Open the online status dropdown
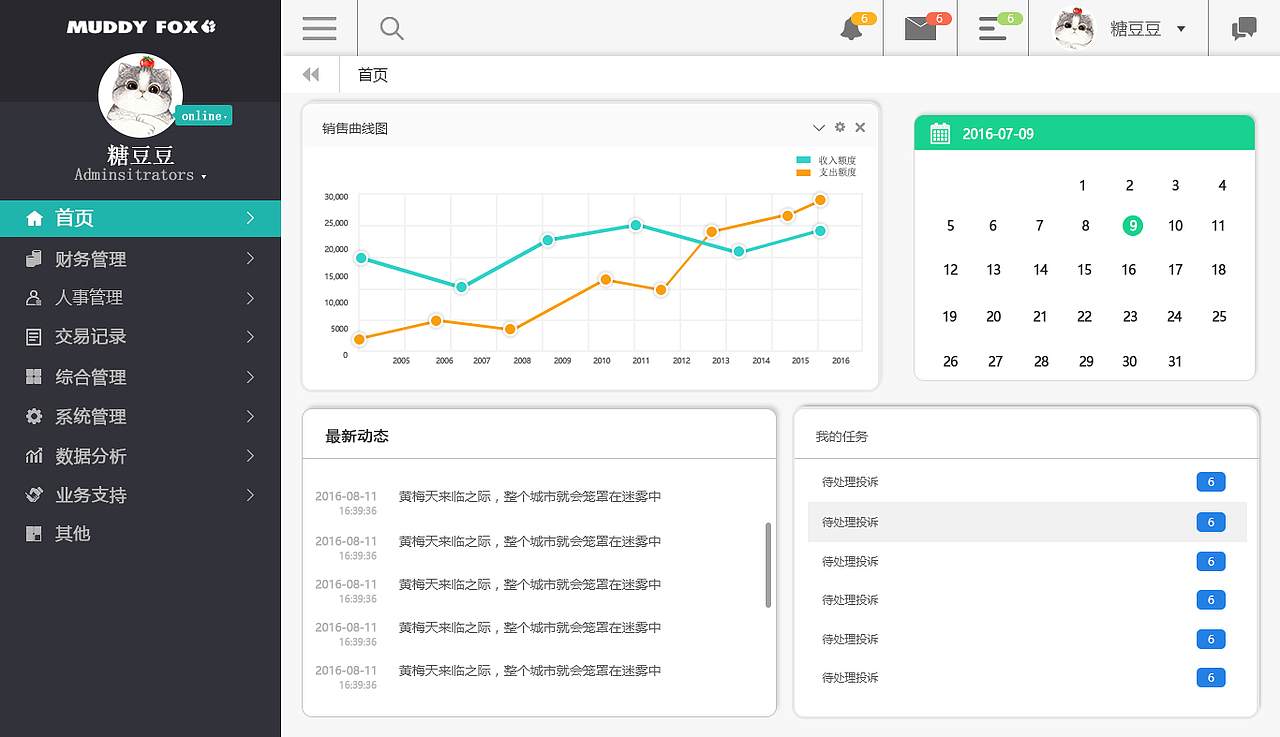 (x=204, y=116)
